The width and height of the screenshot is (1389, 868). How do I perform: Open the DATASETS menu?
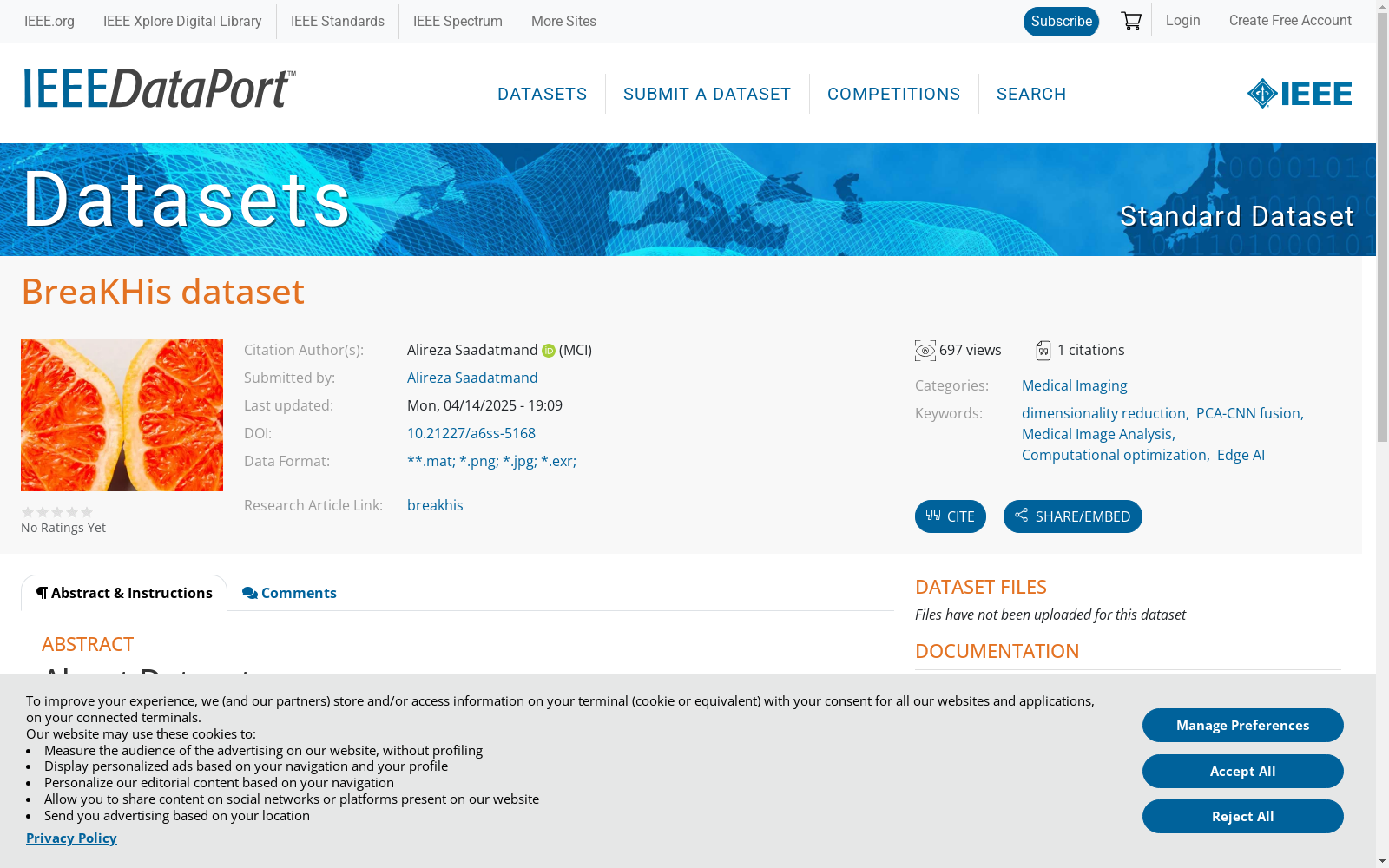click(x=543, y=94)
